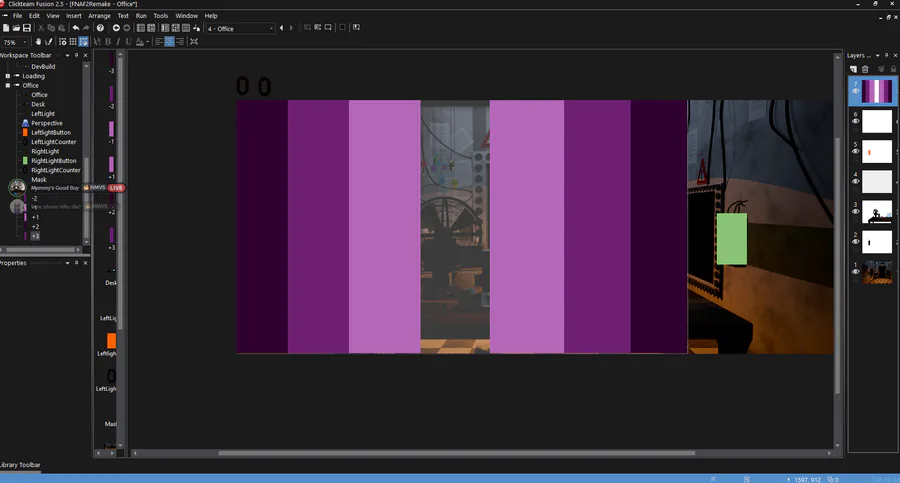Apply underline text formatting

pos(128,41)
